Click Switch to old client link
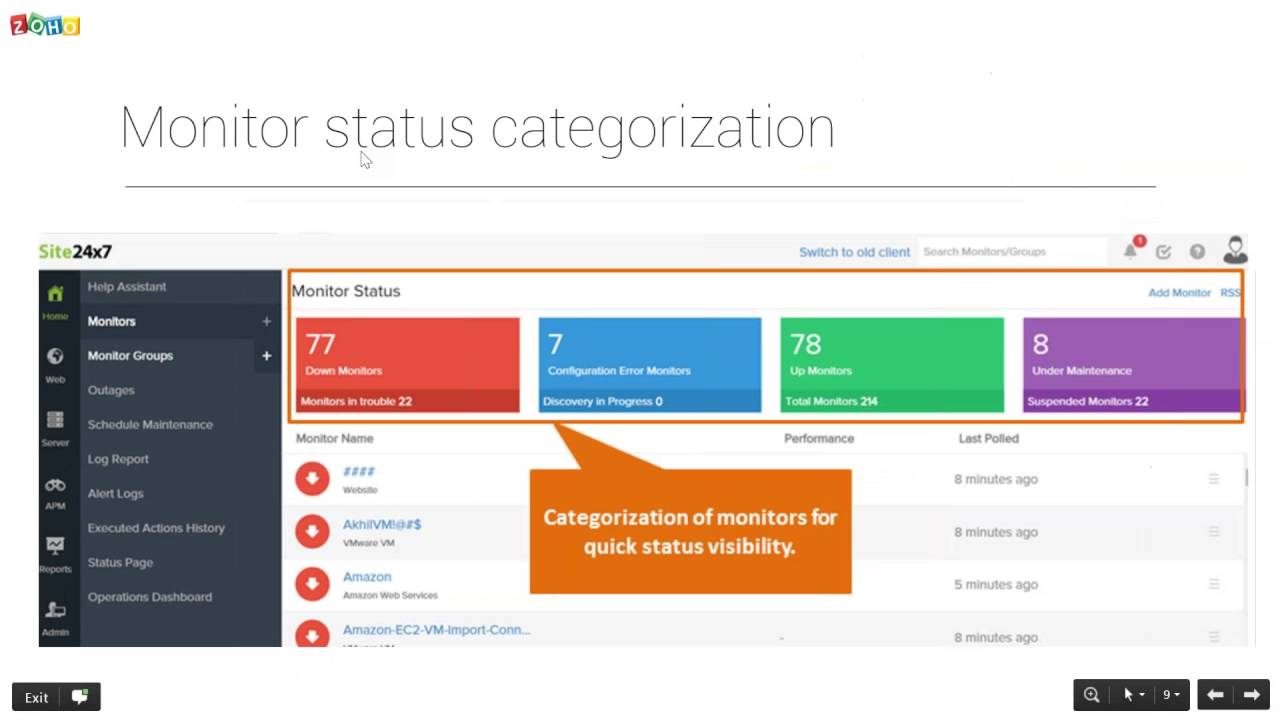 855,252
